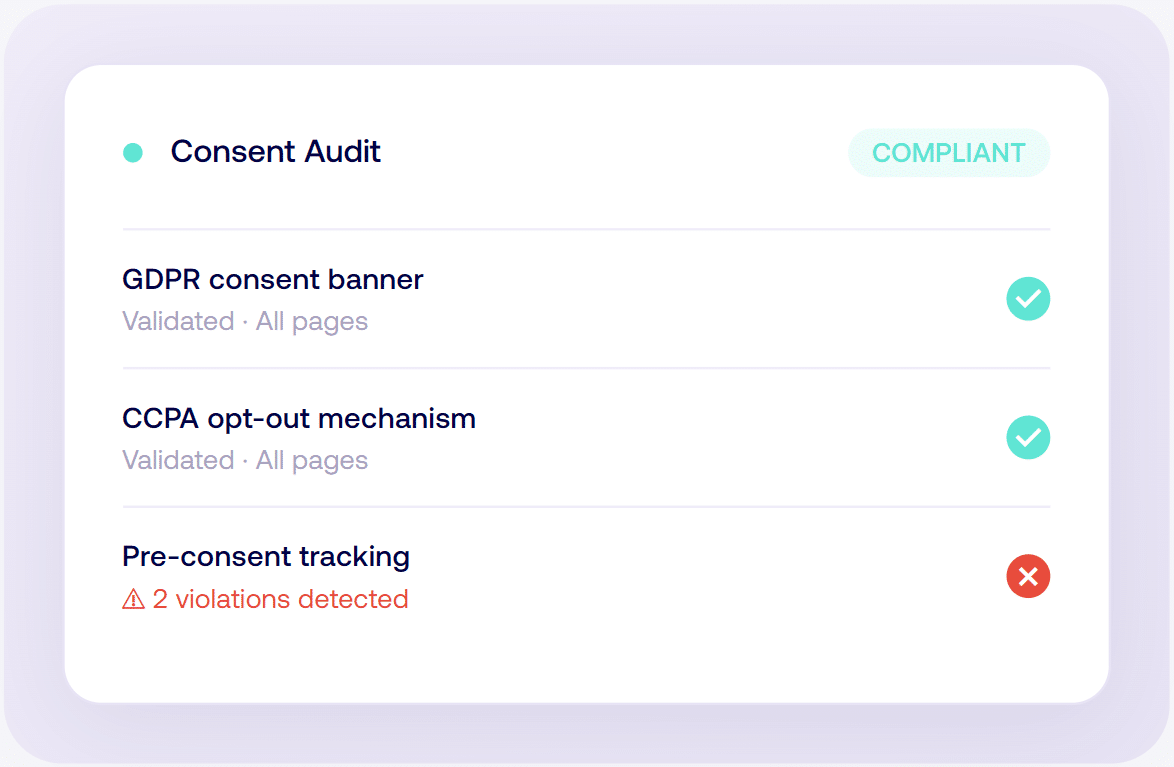View the 2 violations detected message

pyautogui.click(x=280, y=599)
